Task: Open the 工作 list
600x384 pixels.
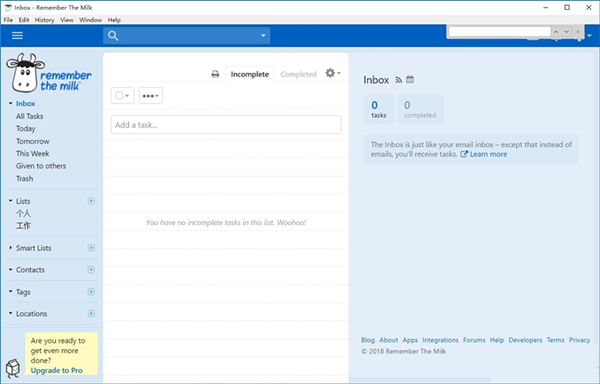Action: click(x=23, y=226)
